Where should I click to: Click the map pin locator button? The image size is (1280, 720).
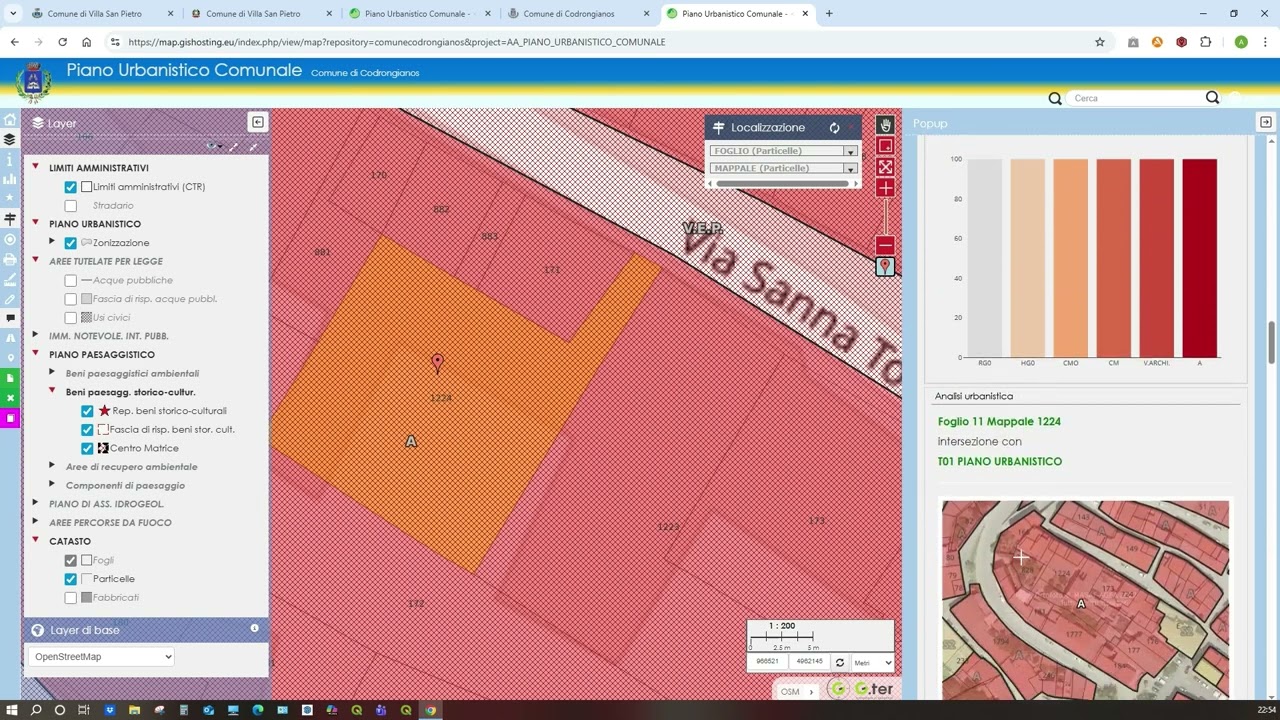tap(885, 266)
